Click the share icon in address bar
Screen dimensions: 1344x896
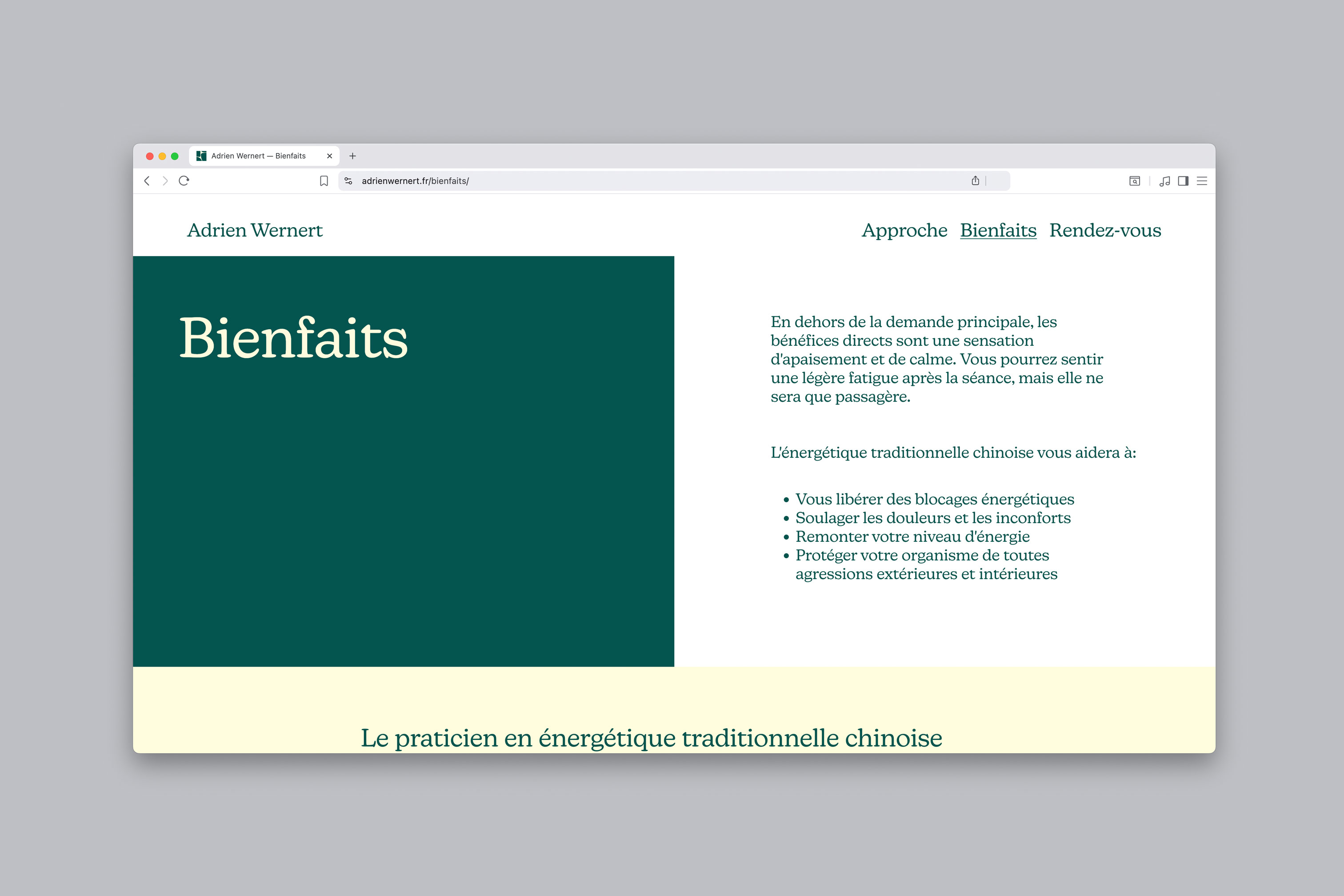pos(976,180)
